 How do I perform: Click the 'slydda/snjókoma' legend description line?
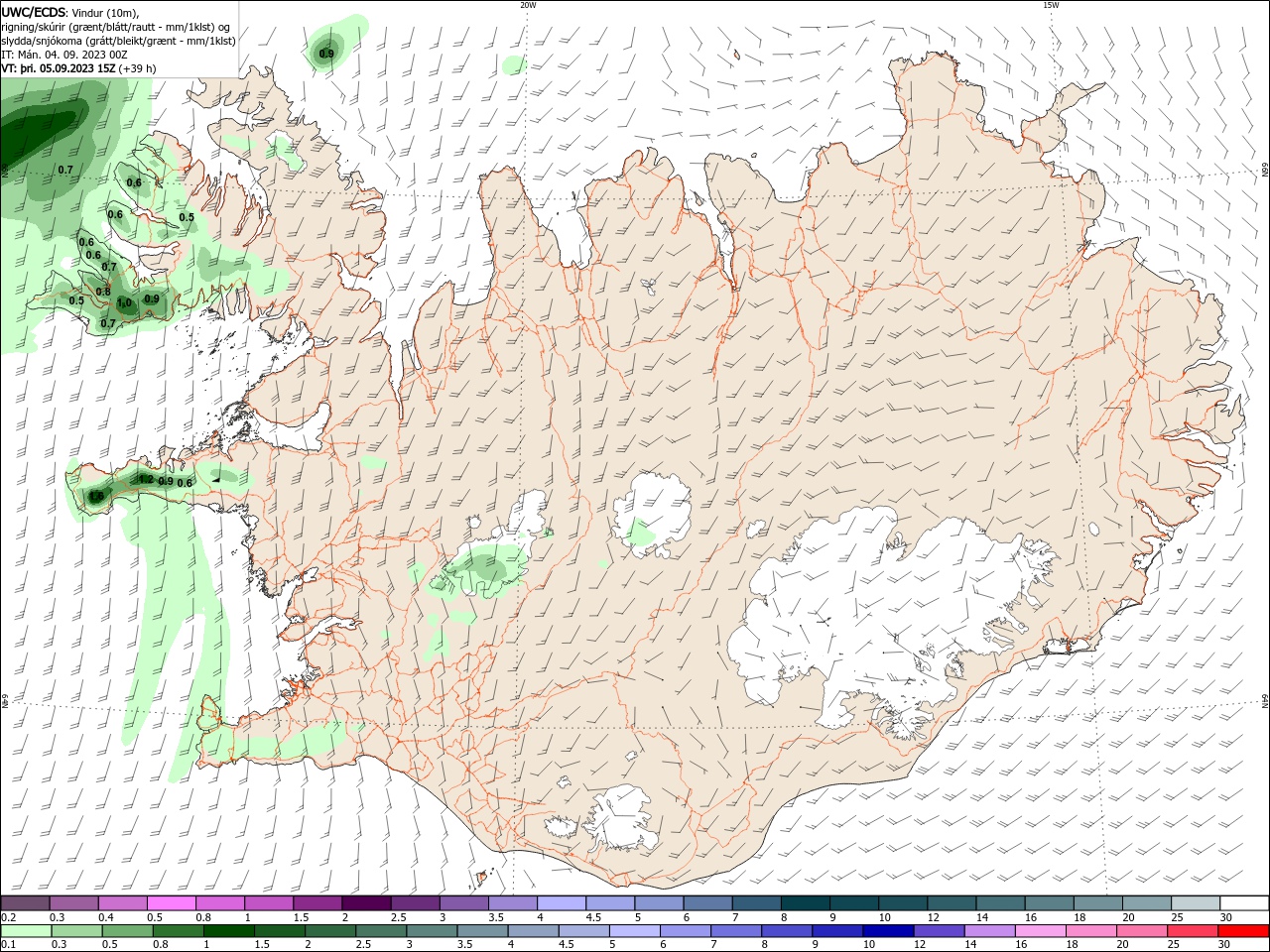pos(118,41)
